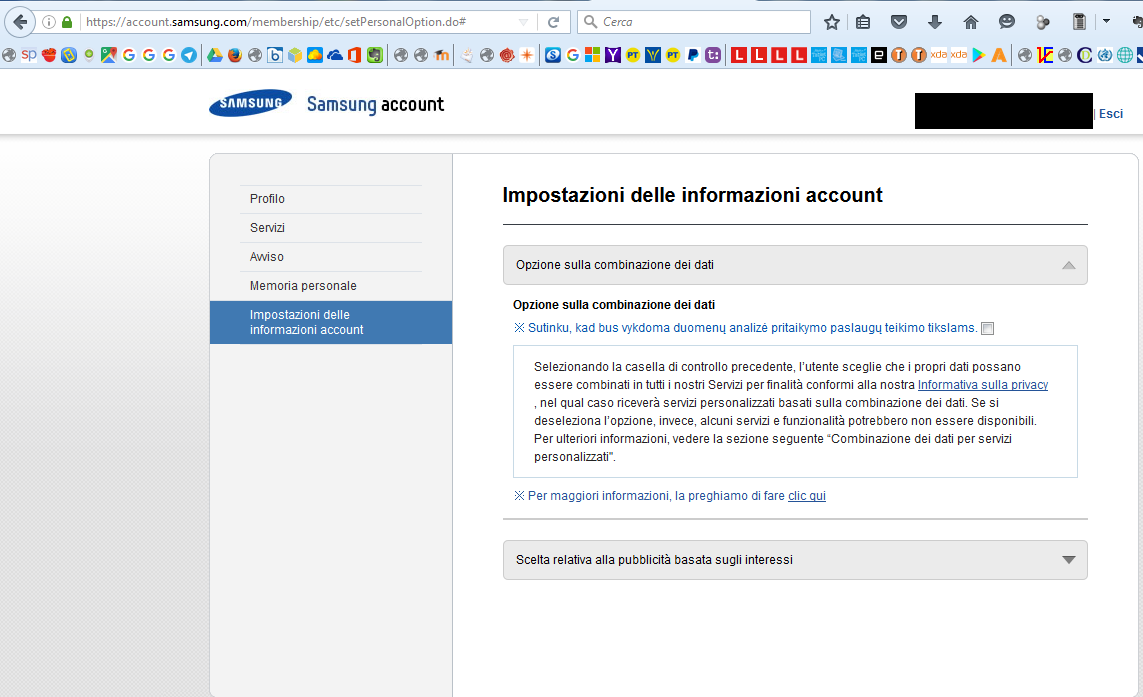Go to the Home page icon
1143x697 pixels.
(971, 22)
